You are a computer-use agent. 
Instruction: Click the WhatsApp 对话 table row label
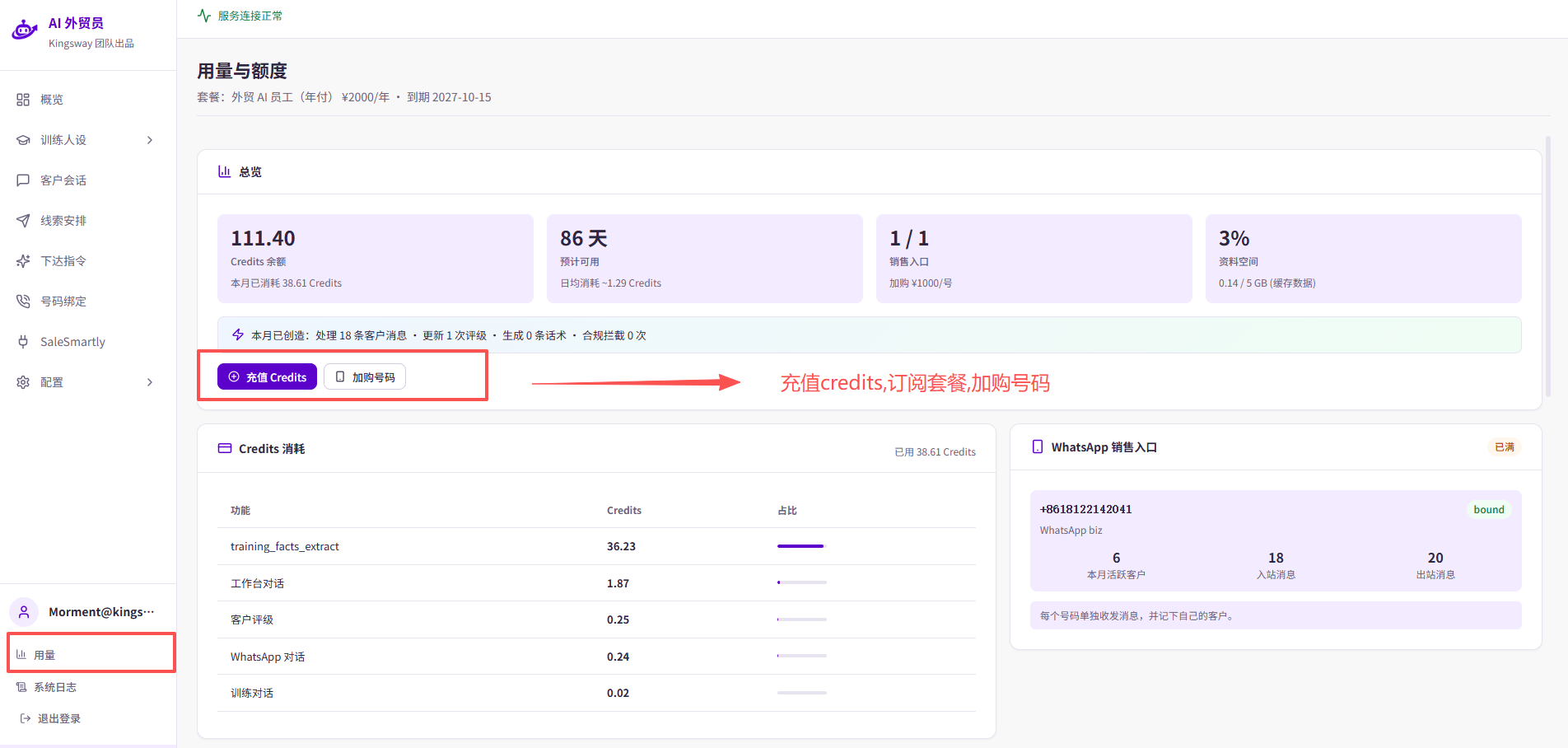pos(268,657)
